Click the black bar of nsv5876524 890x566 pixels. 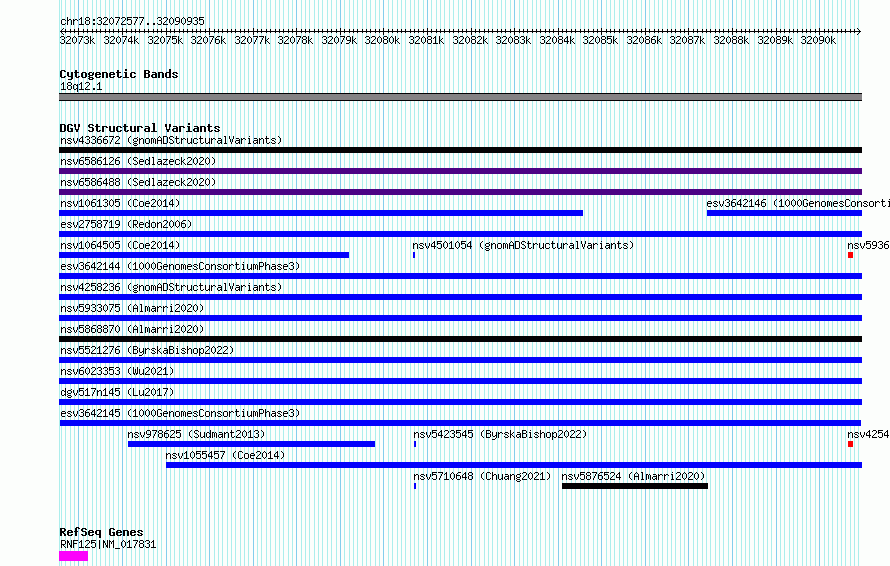[635, 486]
